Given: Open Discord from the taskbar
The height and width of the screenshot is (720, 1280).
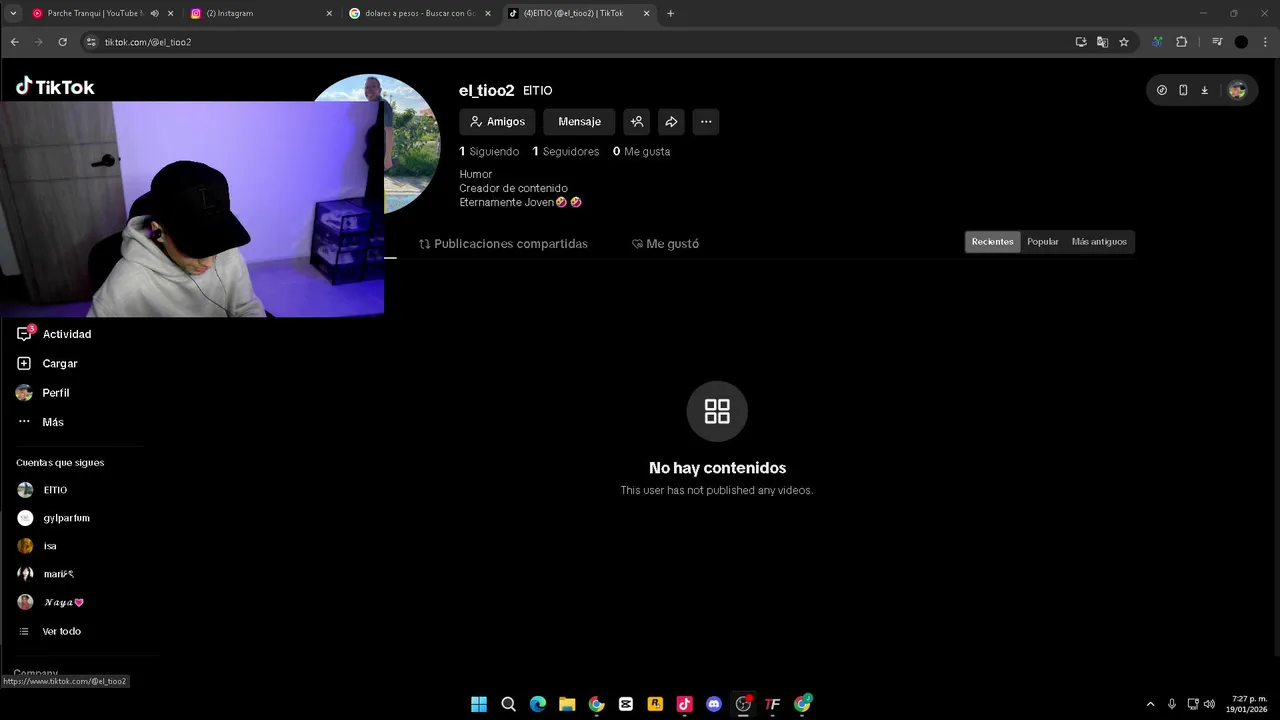Looking at the screenshot, I should click(x=714, y=704).
